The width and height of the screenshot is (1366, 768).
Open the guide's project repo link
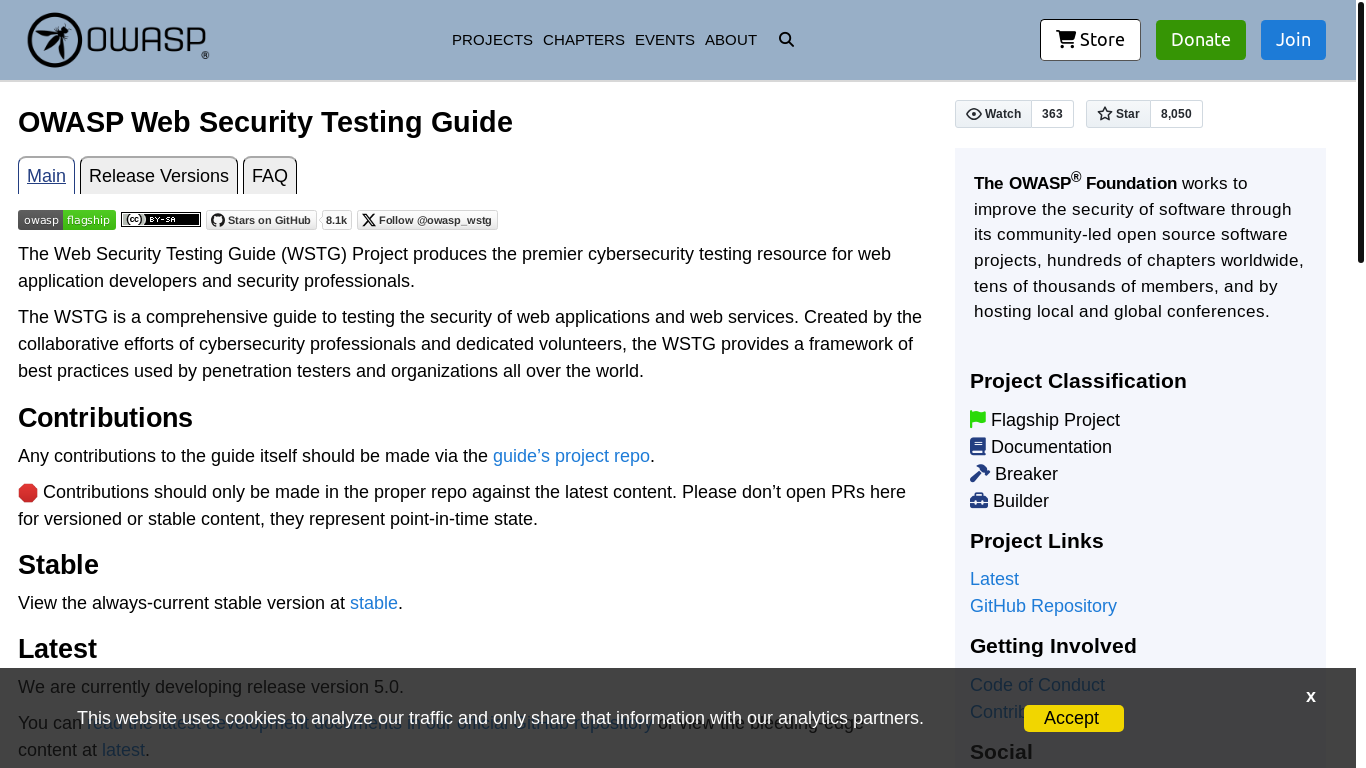(571, 456)
